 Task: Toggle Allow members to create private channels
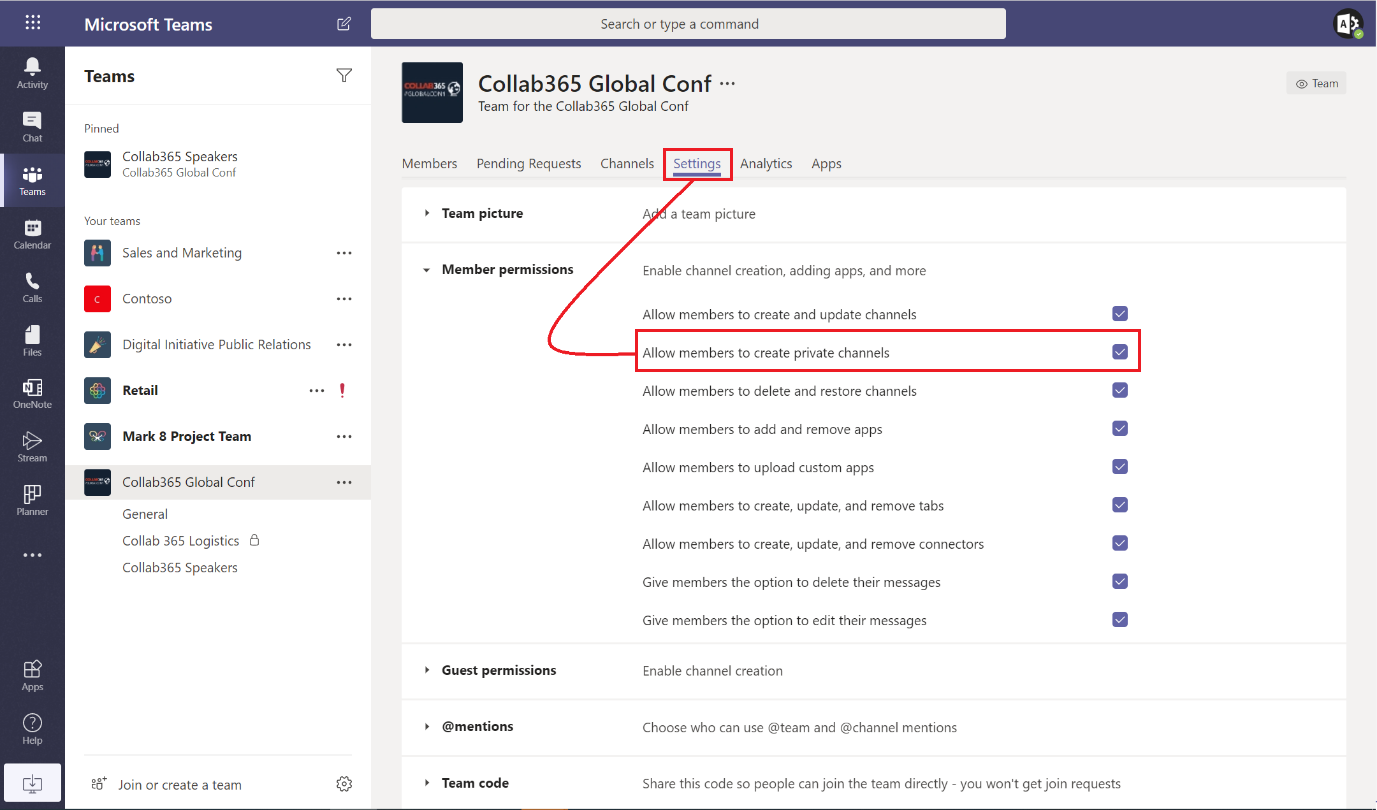point(1120,352)
